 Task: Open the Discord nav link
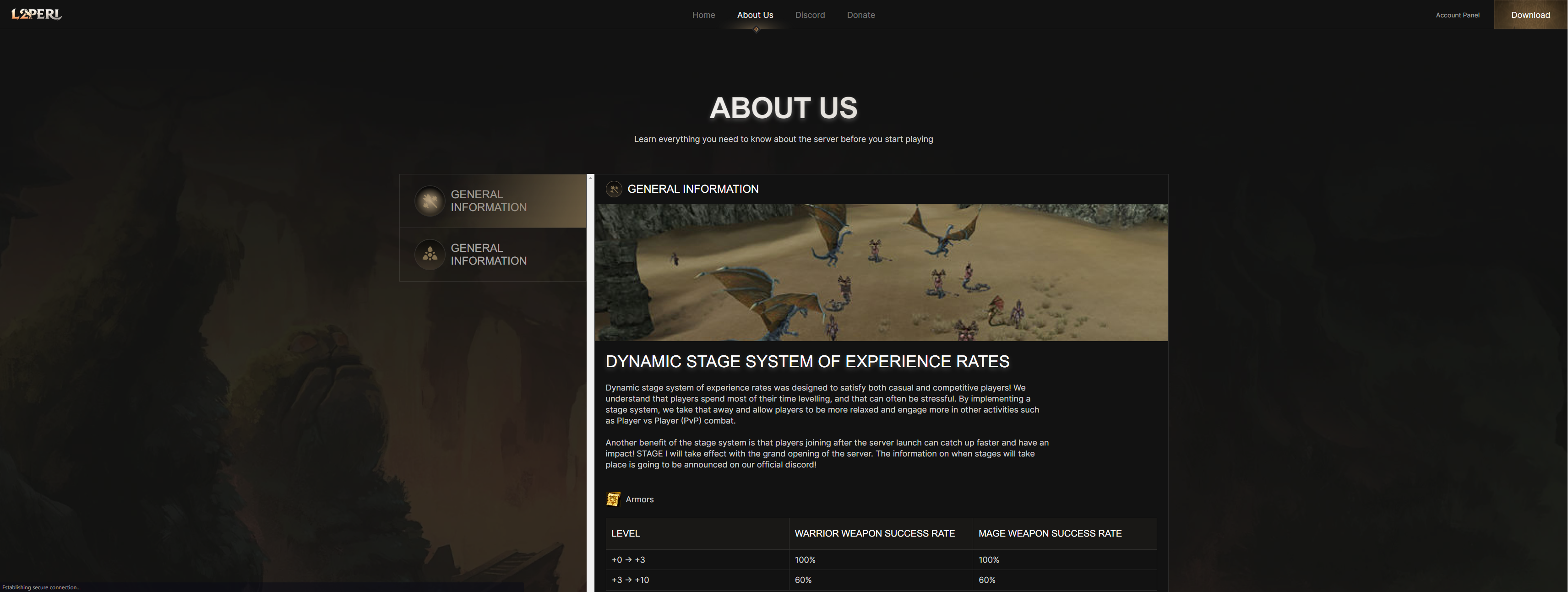point(810,15)
